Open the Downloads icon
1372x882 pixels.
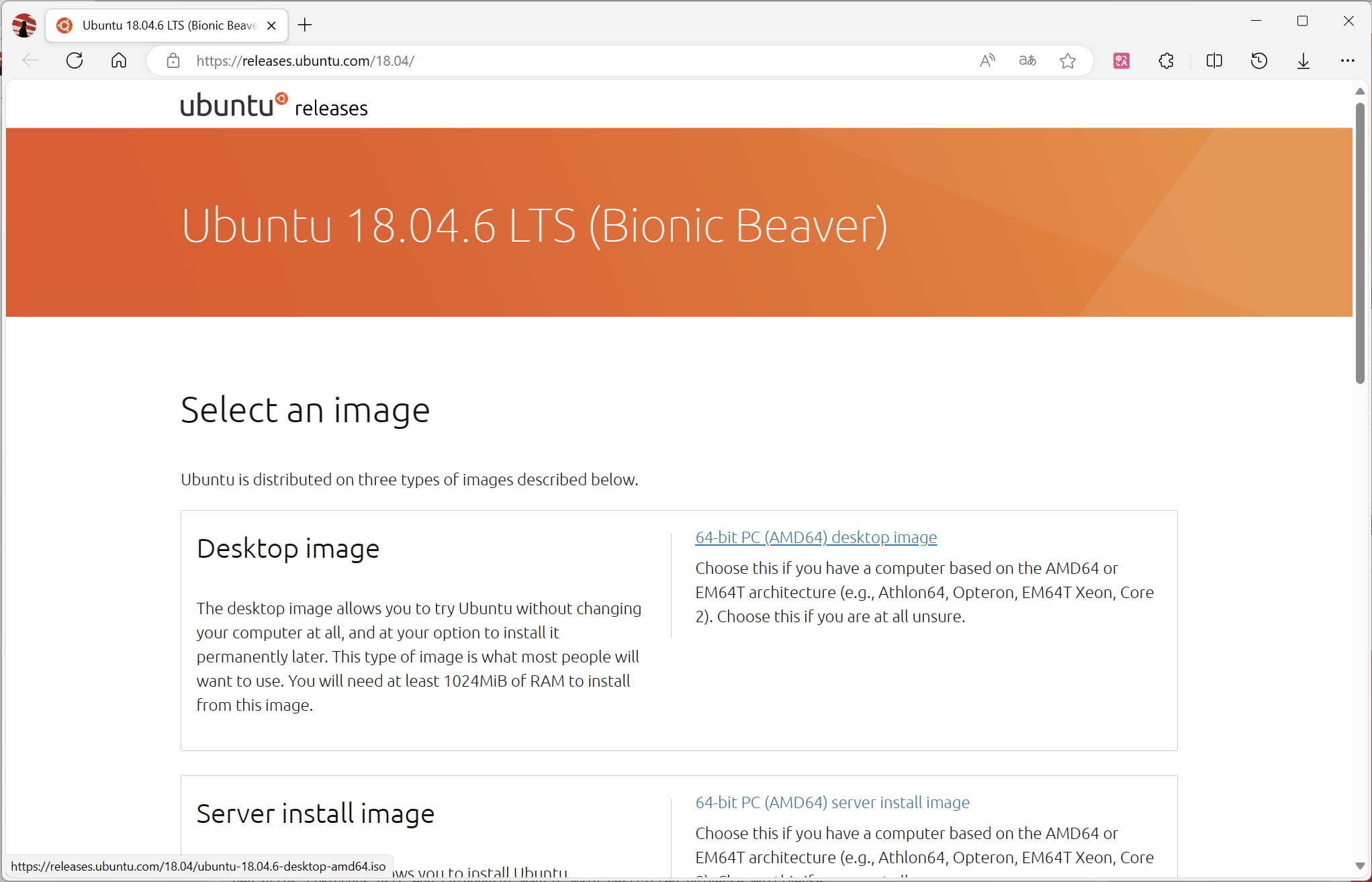tap(1304, 60)
